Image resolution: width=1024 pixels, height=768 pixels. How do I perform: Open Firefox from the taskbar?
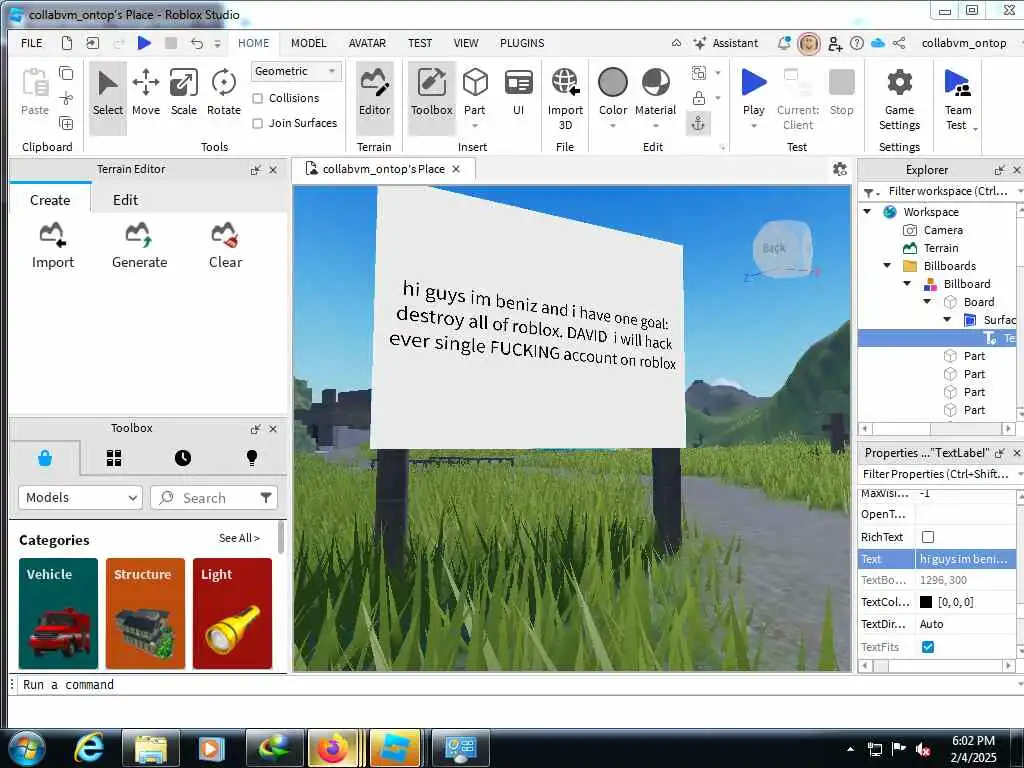[333, 749]
